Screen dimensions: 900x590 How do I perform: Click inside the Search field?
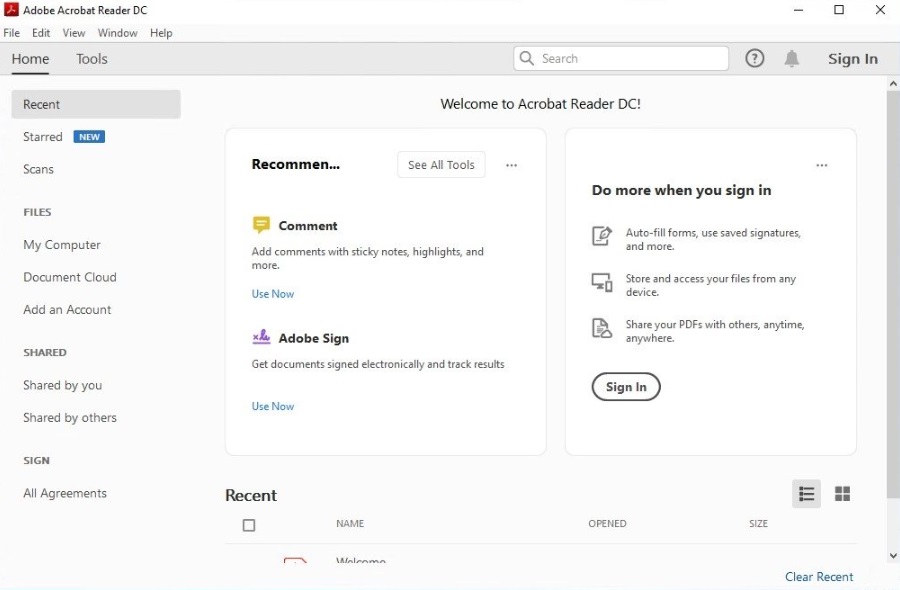(x=630, y=59)
